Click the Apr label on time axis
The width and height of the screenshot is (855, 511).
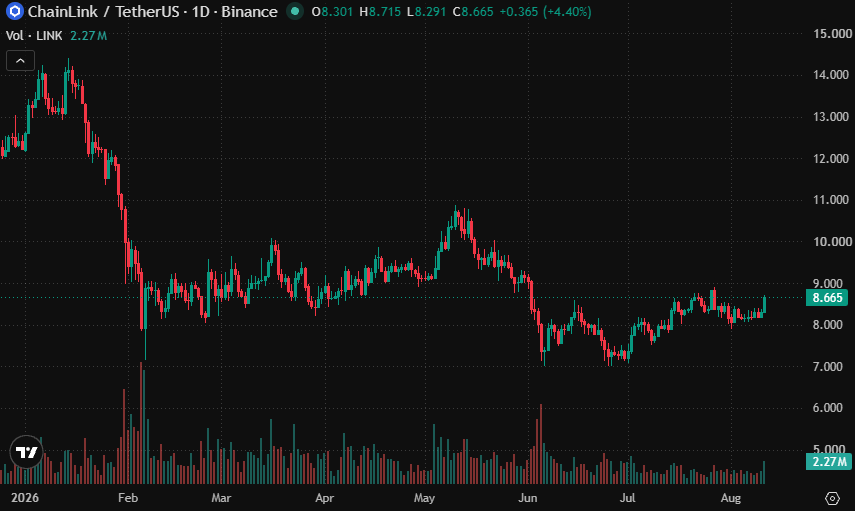[324, 498]
